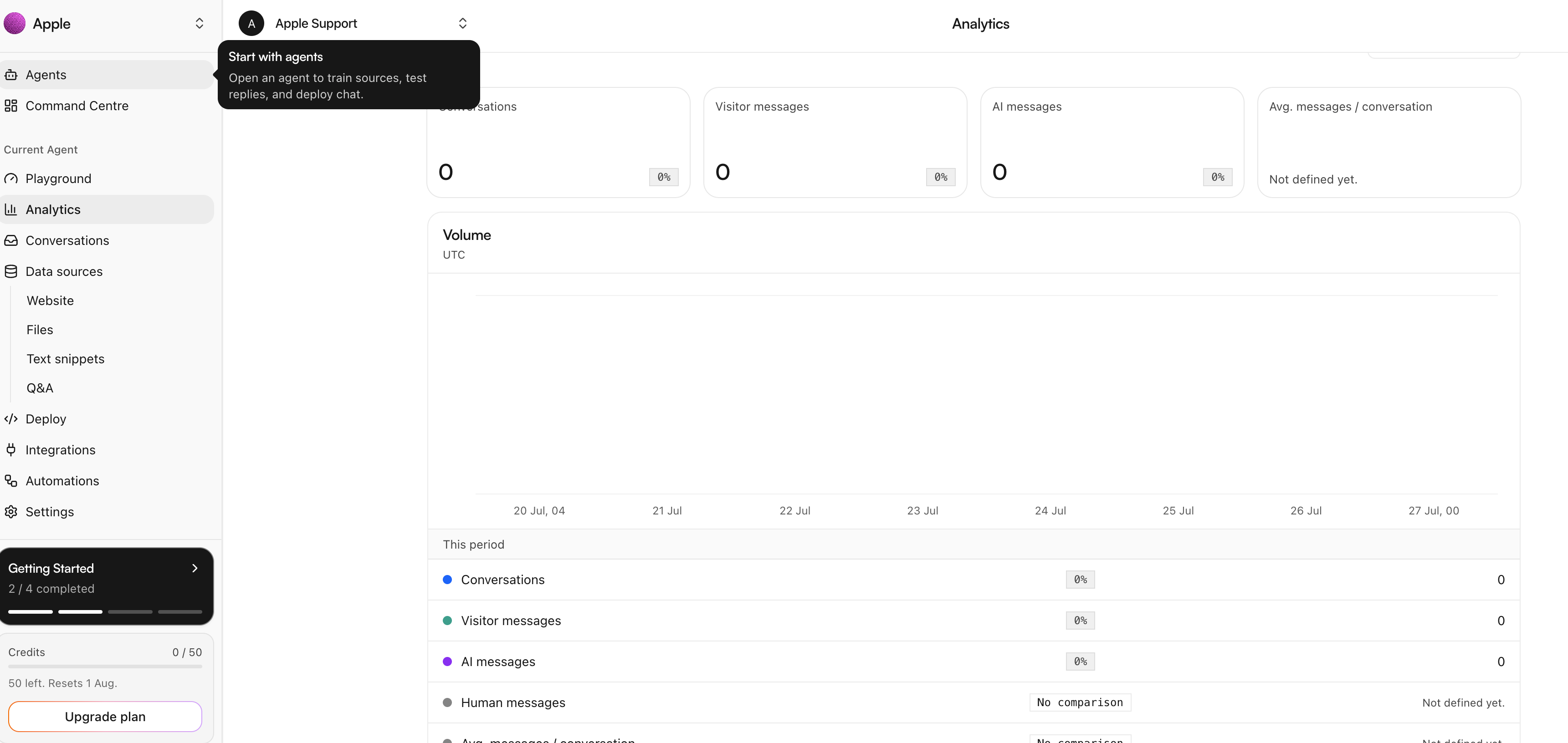Click the Apple Support agent avatar

click(251, 23)
